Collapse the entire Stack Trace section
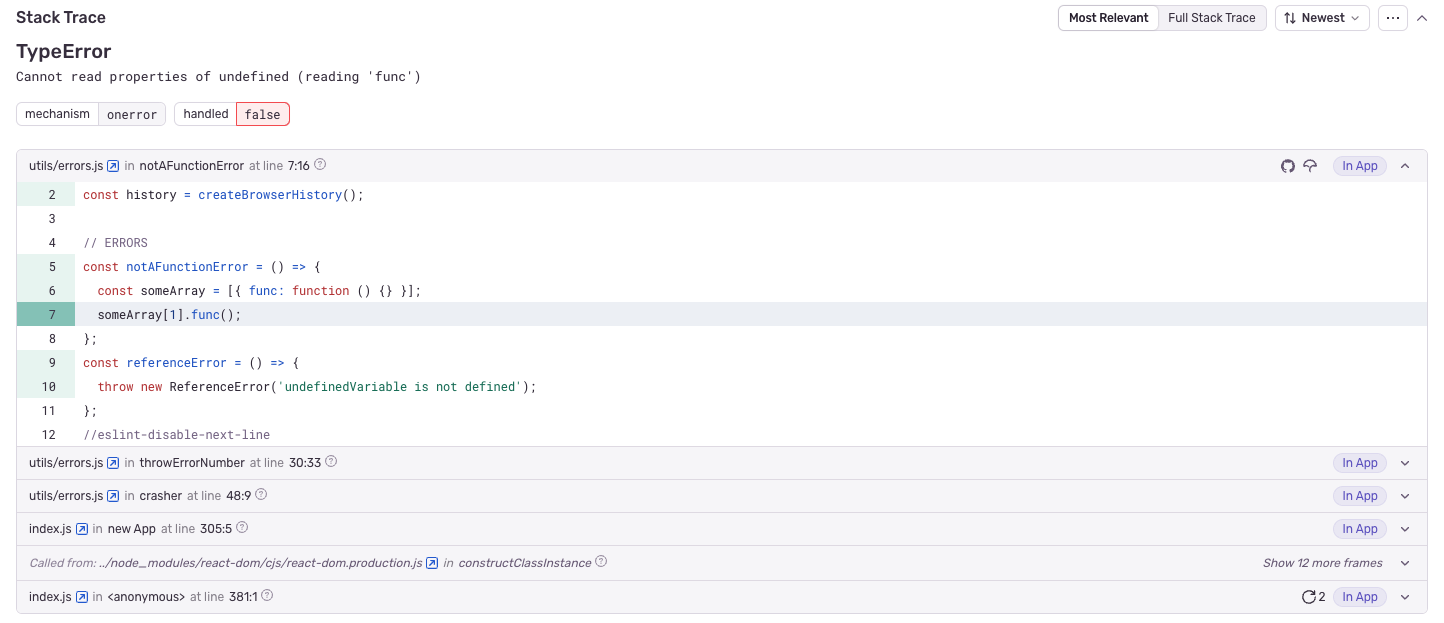 click(1422, 17)
